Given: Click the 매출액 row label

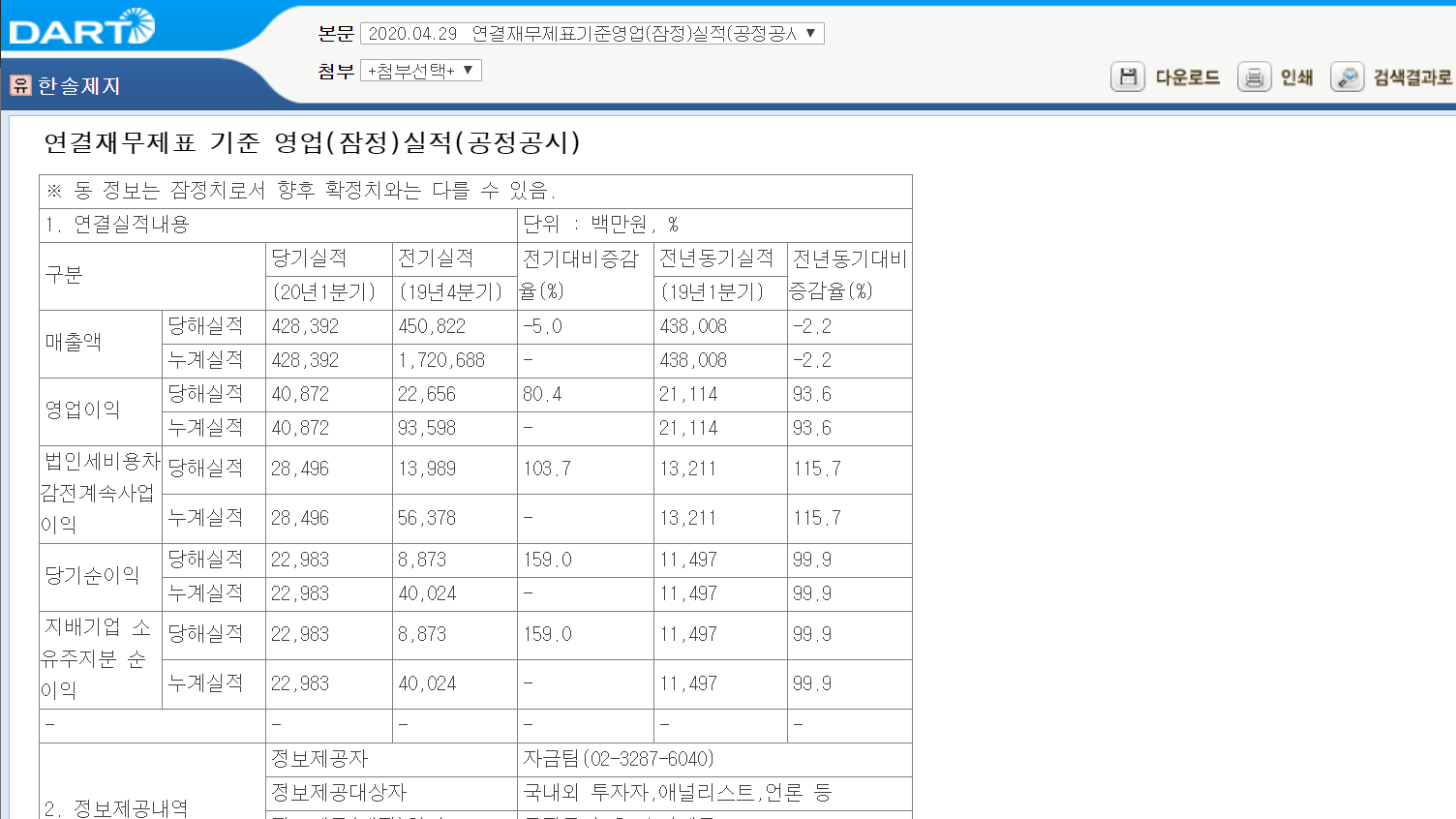Looking at the screenshot, I should tap(73, 342).
